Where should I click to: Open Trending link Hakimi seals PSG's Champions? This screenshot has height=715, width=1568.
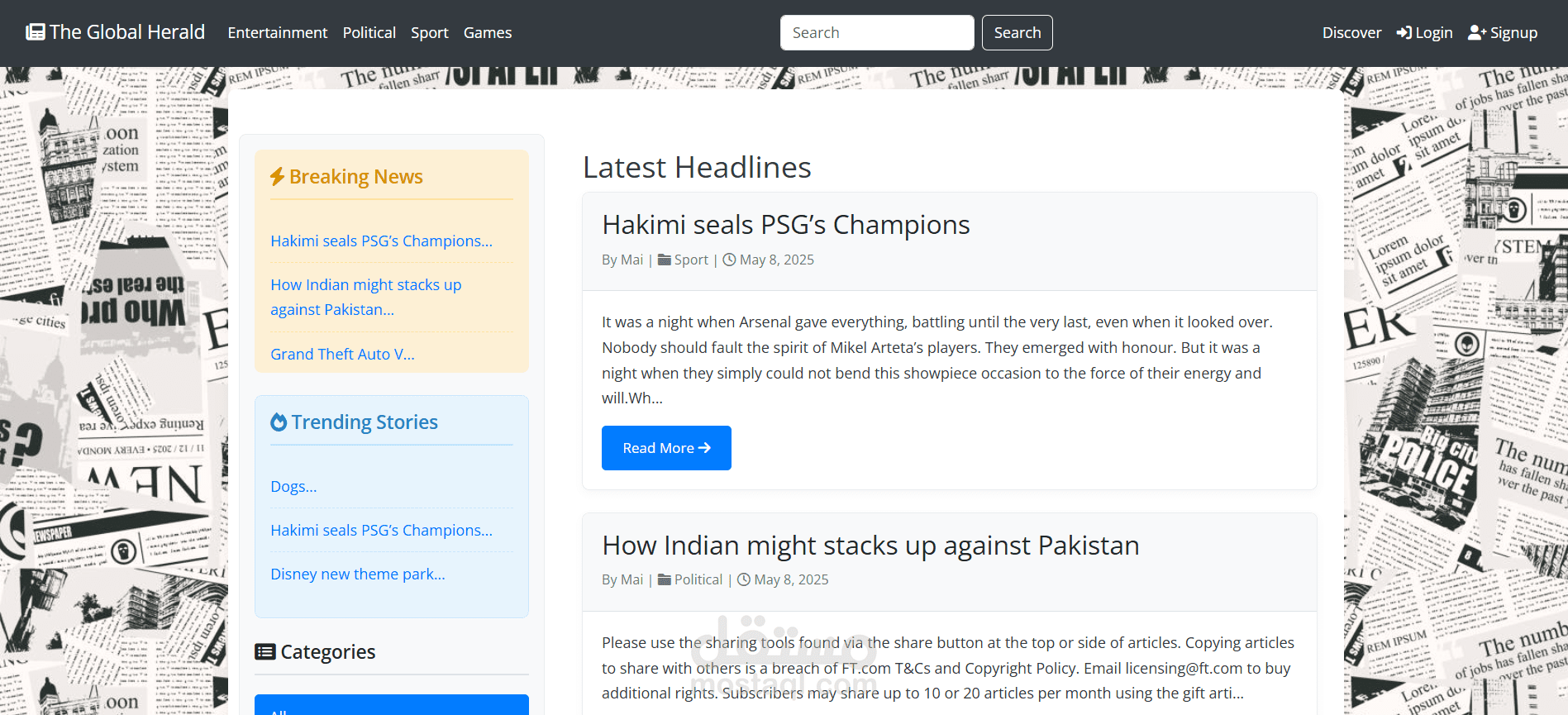pyautogui.click(x=381, y=530)
